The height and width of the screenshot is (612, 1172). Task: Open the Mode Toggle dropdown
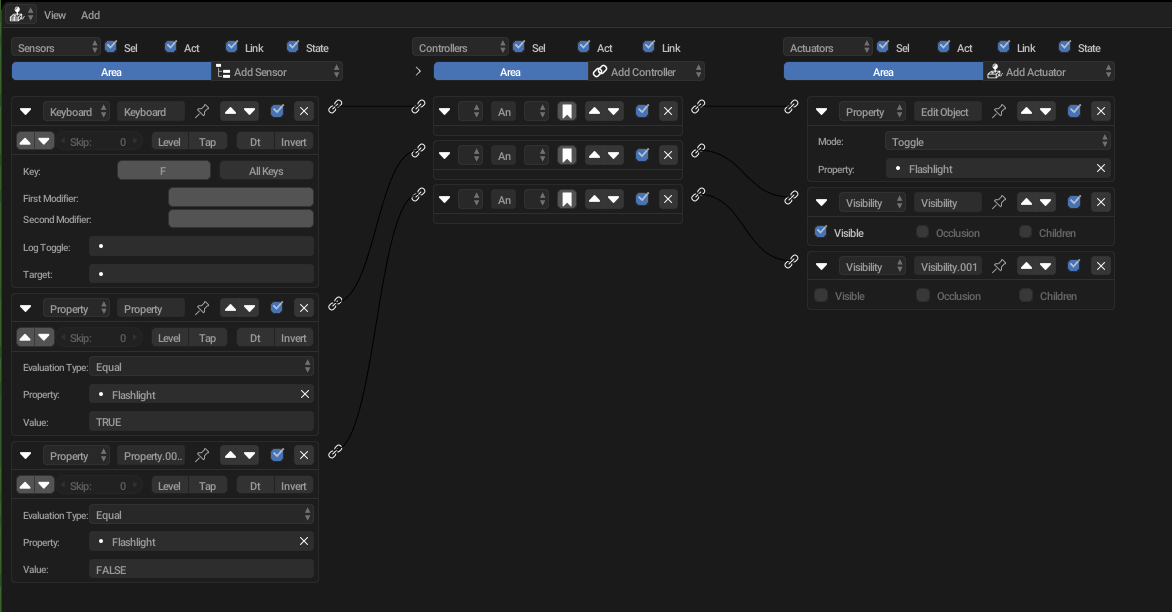pos(997,142)
